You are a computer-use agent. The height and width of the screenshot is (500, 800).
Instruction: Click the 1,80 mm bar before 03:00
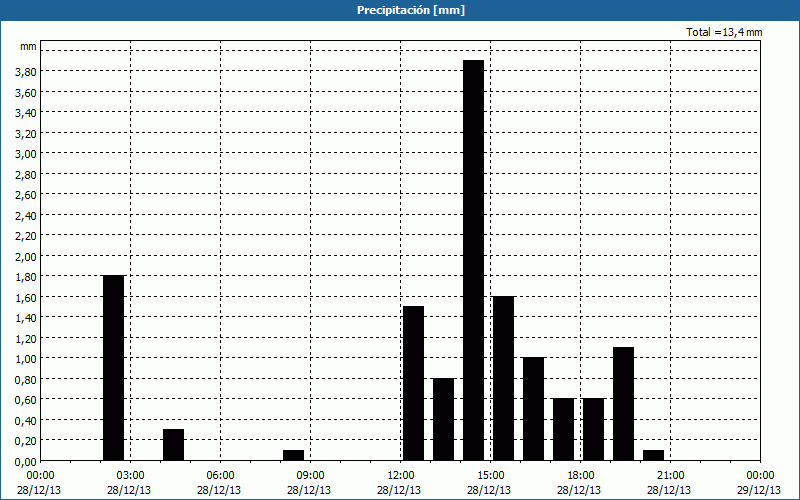point(113,368)
